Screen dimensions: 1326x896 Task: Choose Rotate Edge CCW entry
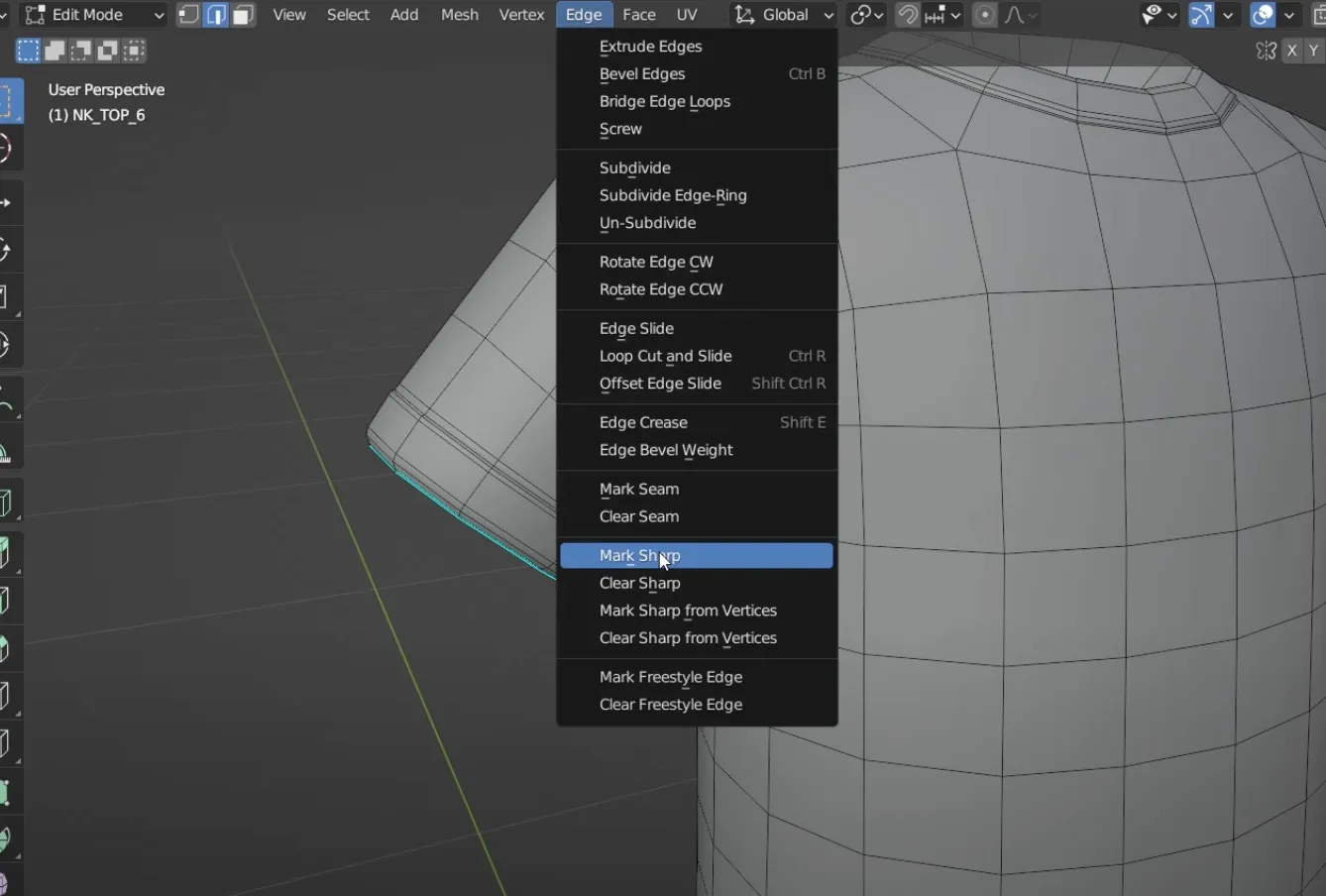tap(697, 290)
